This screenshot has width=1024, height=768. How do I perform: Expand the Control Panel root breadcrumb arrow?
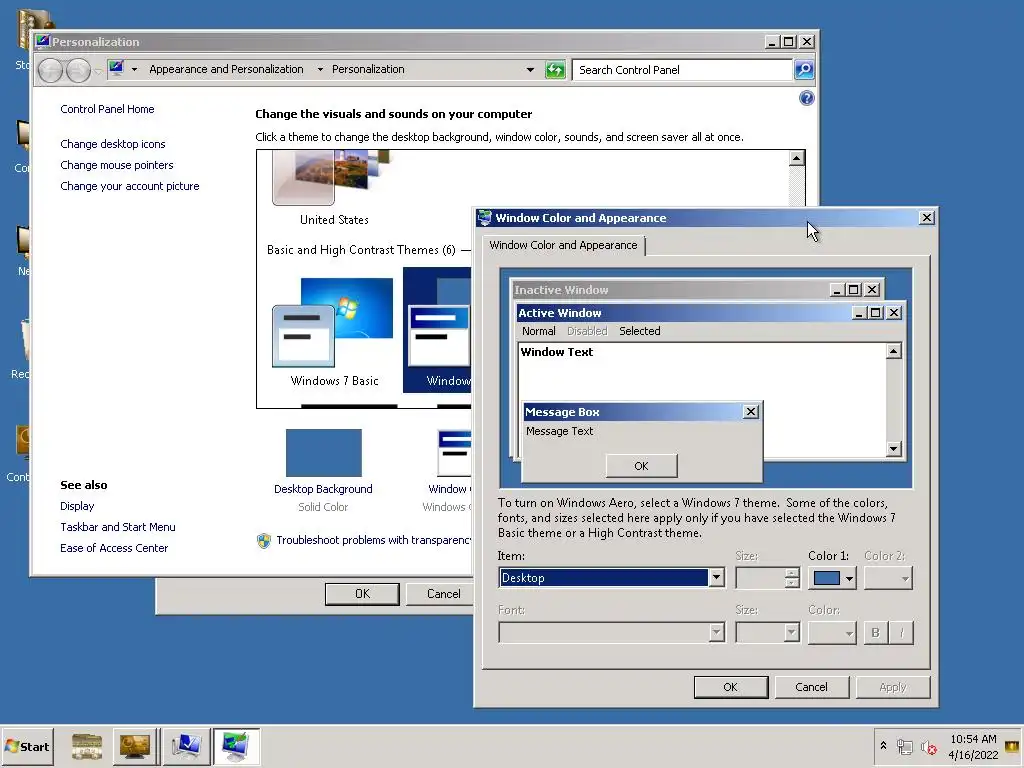point(134,69)
